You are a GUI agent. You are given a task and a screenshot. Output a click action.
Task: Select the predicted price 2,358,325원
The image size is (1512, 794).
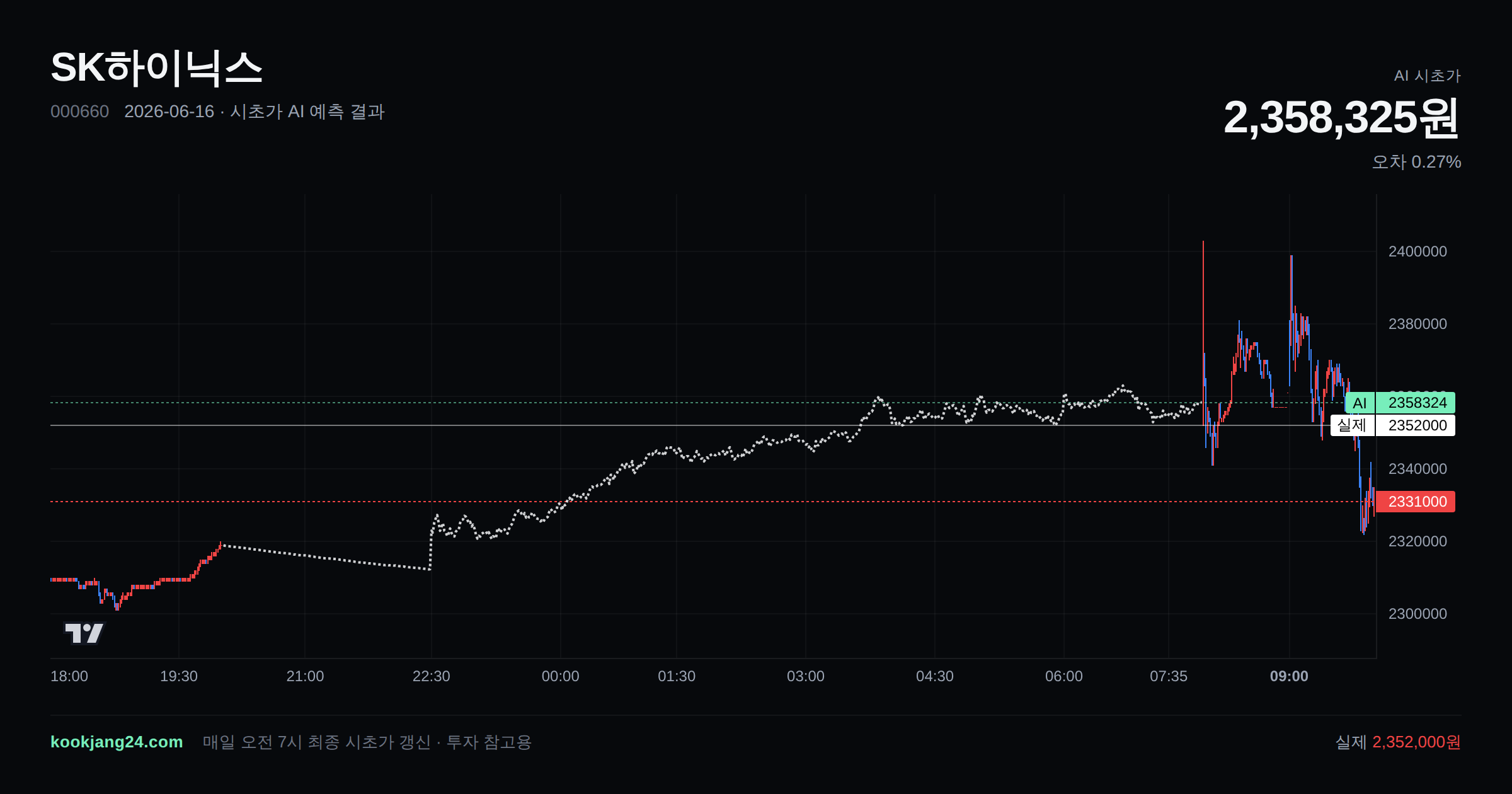pyautogui.click(x=1341, y=117)
